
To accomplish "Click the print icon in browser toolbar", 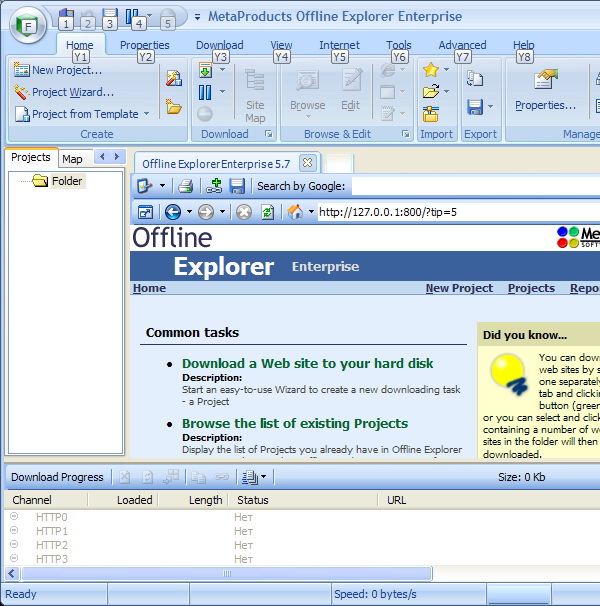I will (186, 187).
